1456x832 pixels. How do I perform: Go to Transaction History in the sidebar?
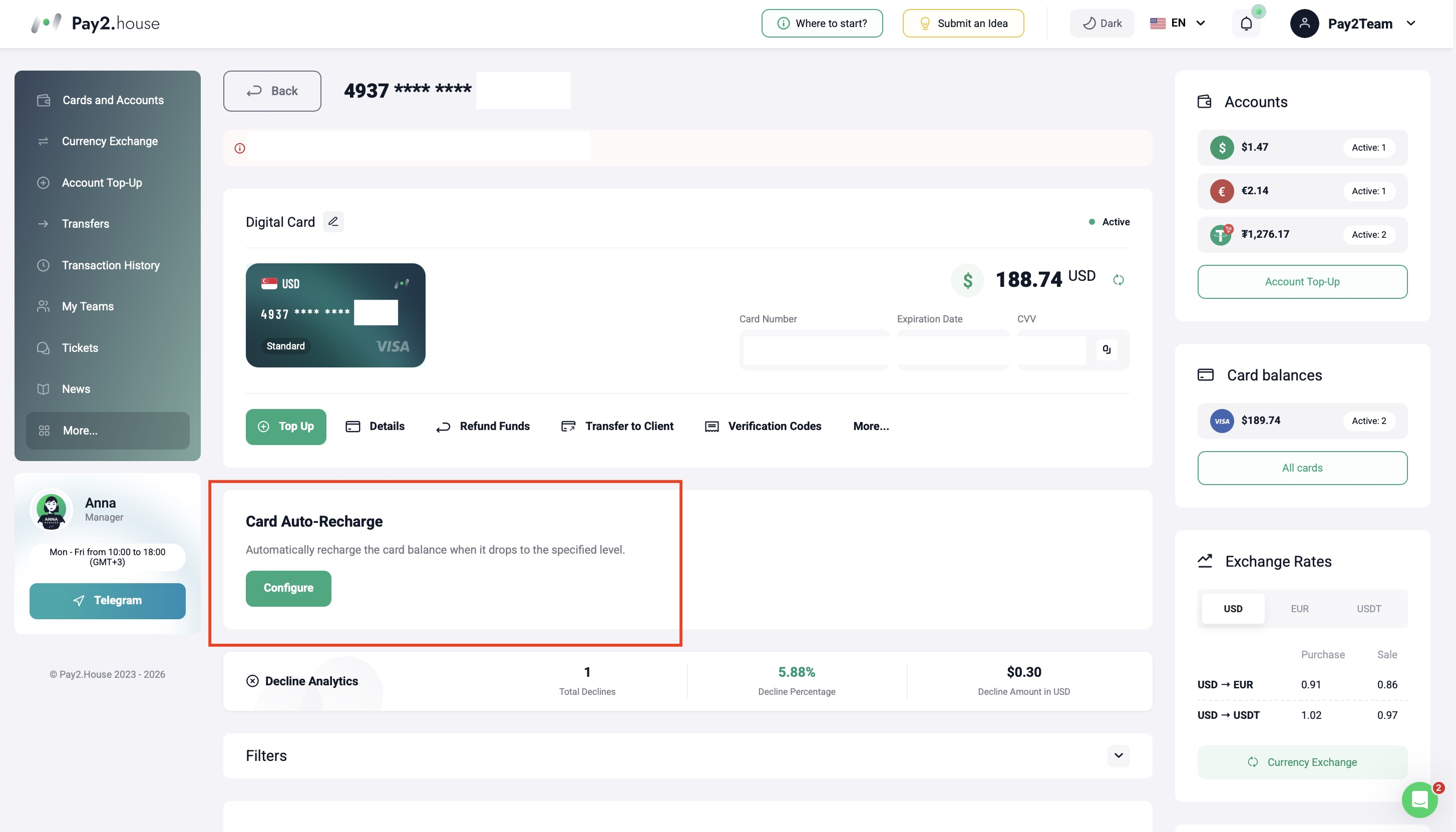click(x=108, y=266)
